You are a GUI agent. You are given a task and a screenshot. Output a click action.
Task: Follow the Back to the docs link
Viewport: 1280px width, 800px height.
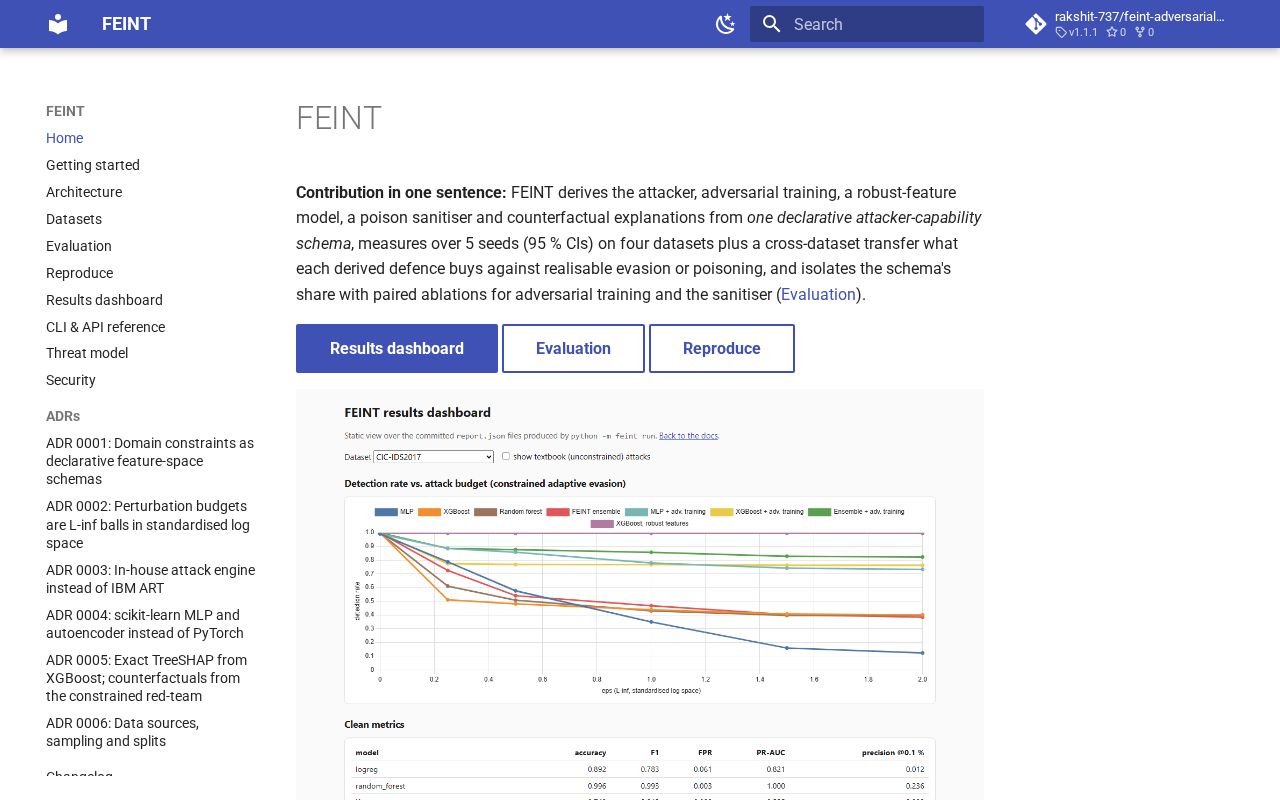coord(688,436)
